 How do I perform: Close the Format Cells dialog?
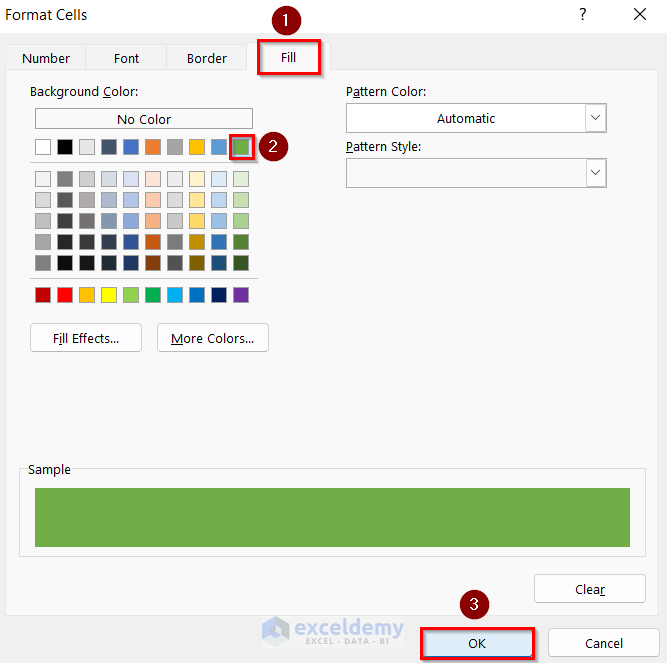(640, 14)
